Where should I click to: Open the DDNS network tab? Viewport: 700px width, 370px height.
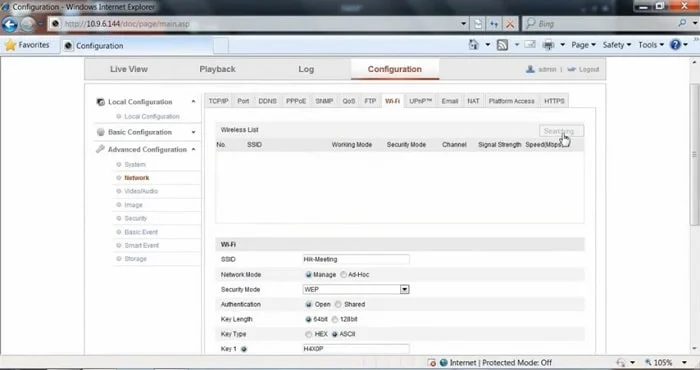click(x=267, y=101)
